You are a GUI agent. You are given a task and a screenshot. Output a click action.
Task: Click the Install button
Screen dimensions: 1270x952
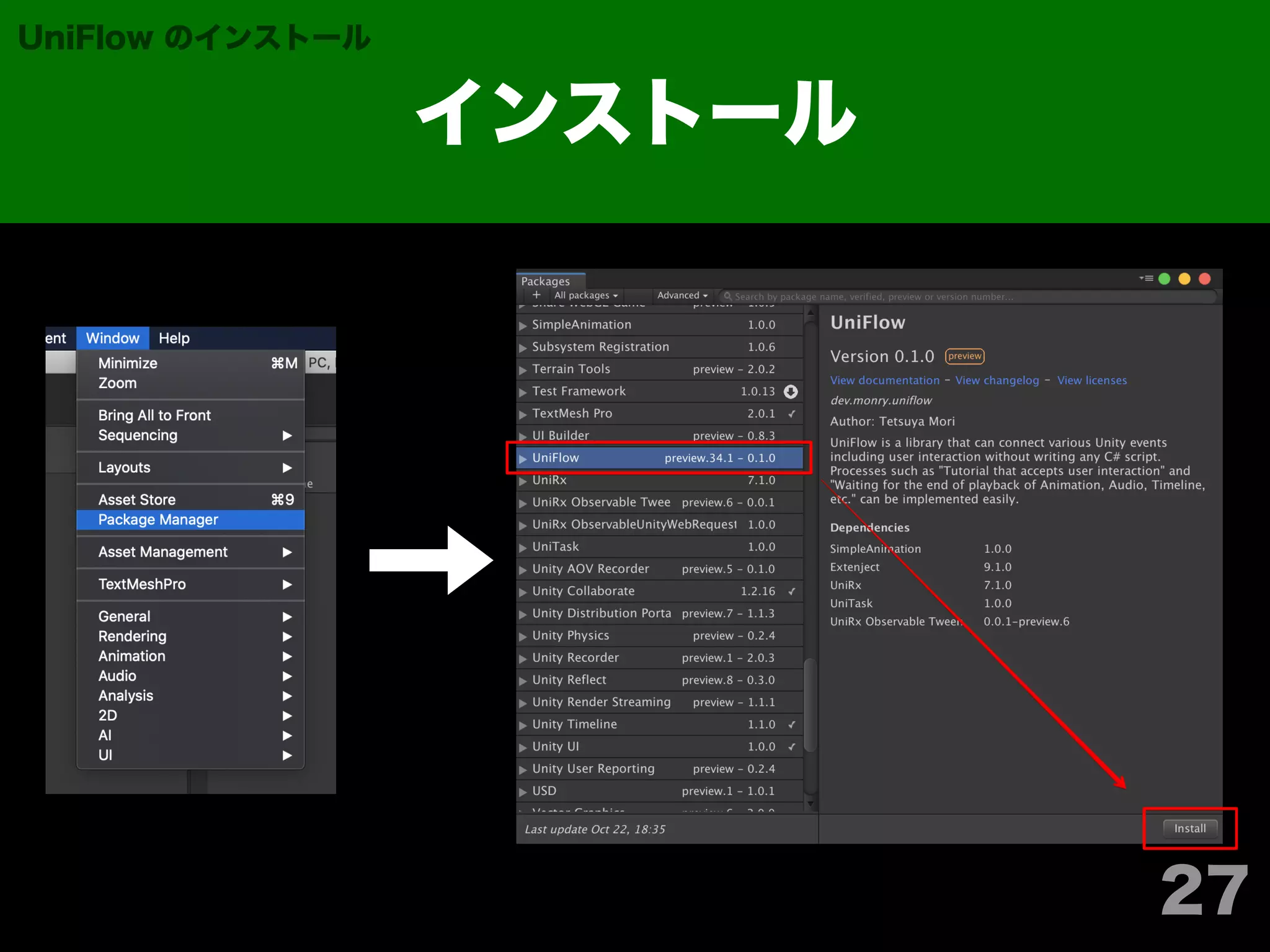coord(1189,829)
